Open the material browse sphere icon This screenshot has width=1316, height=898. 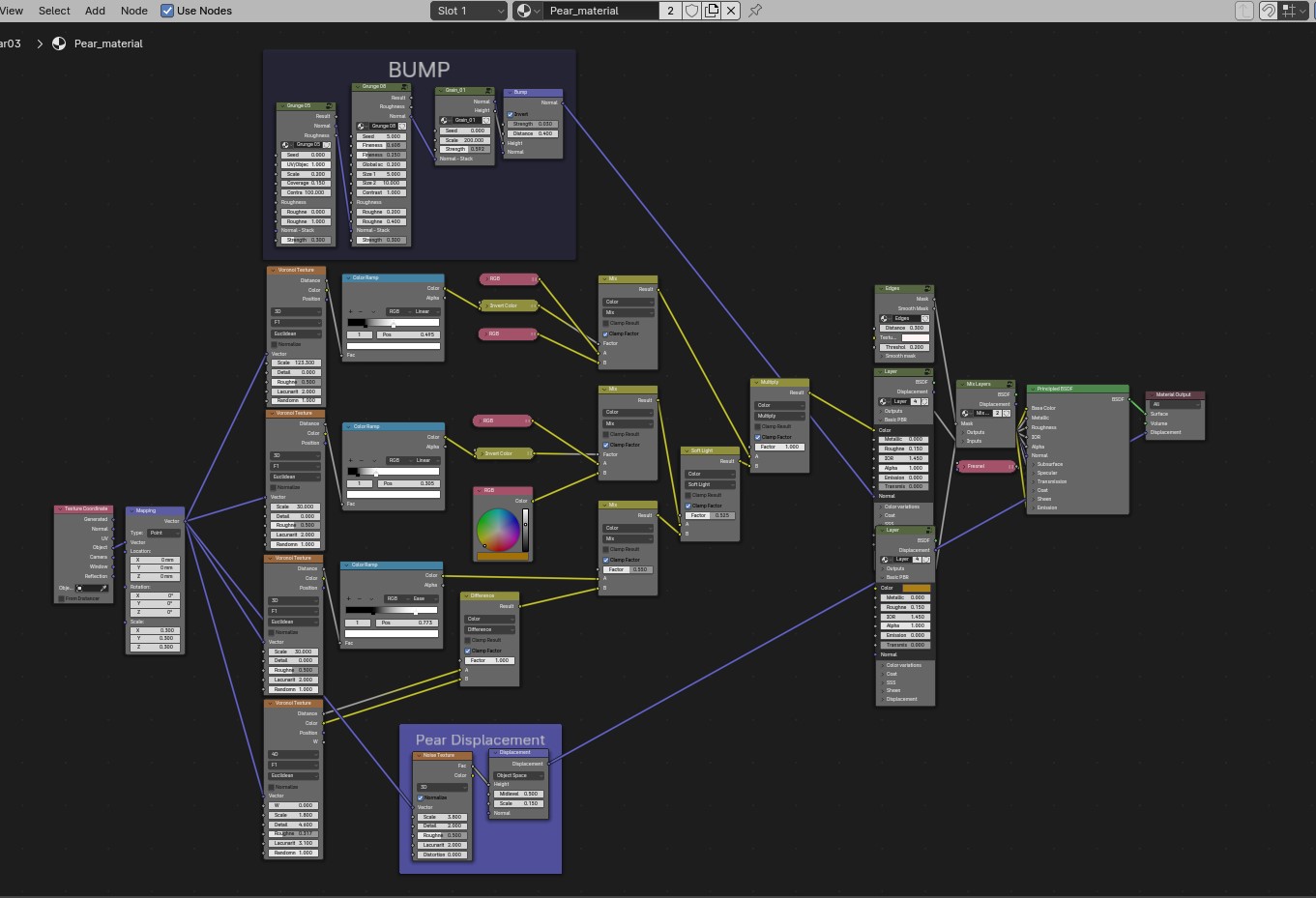[x=527, y=11]
